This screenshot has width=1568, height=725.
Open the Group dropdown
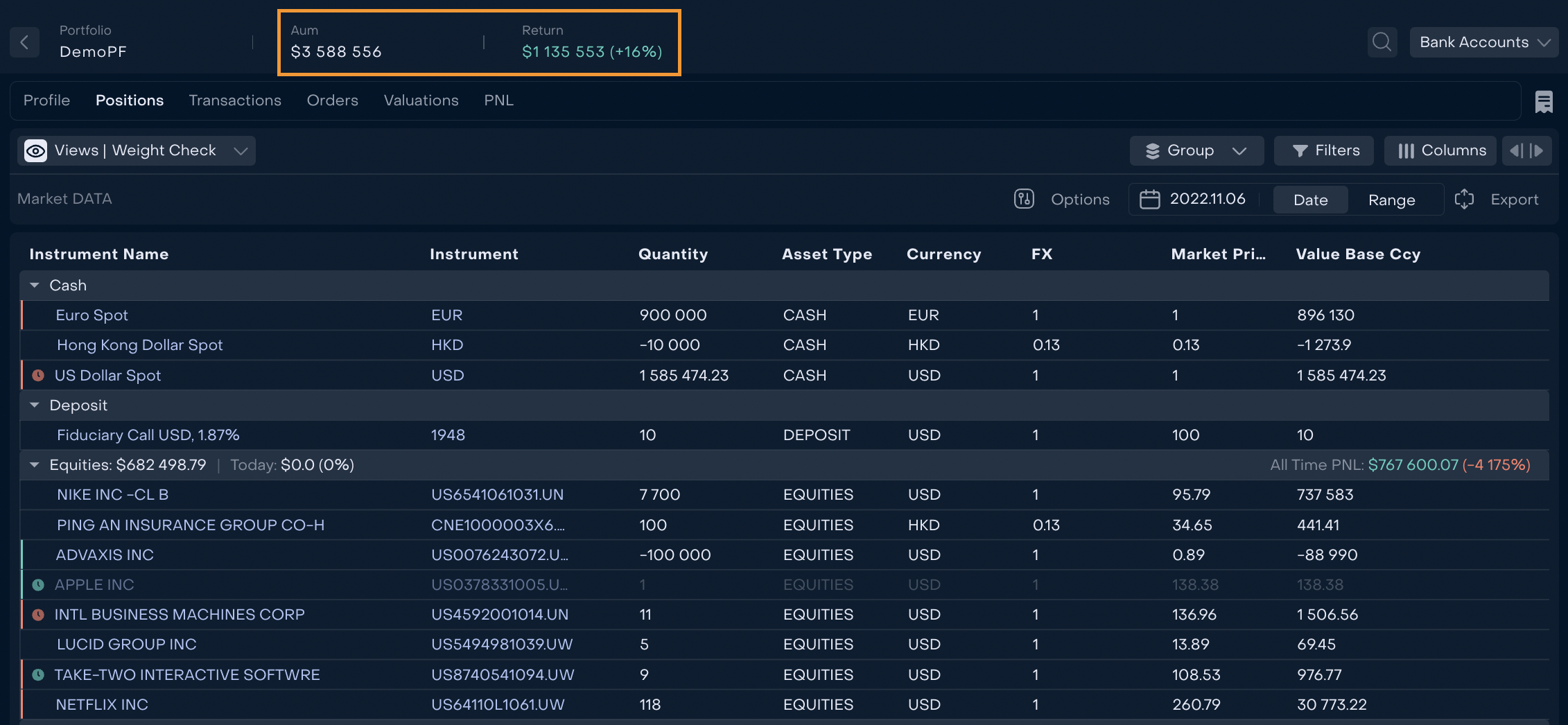[x=1196, y=150]
